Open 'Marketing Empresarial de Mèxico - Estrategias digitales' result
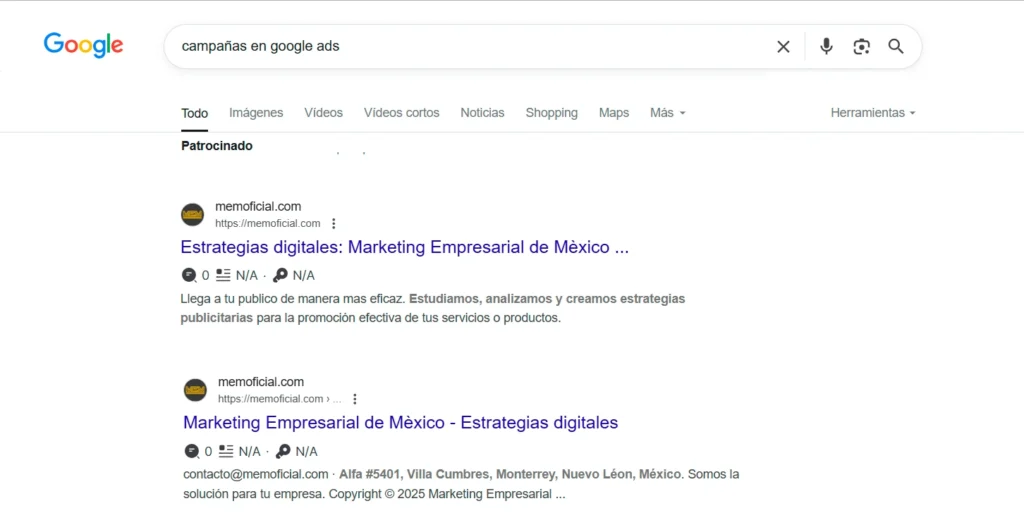This screenshot has width=1024, height=532. tap(400, 423)
